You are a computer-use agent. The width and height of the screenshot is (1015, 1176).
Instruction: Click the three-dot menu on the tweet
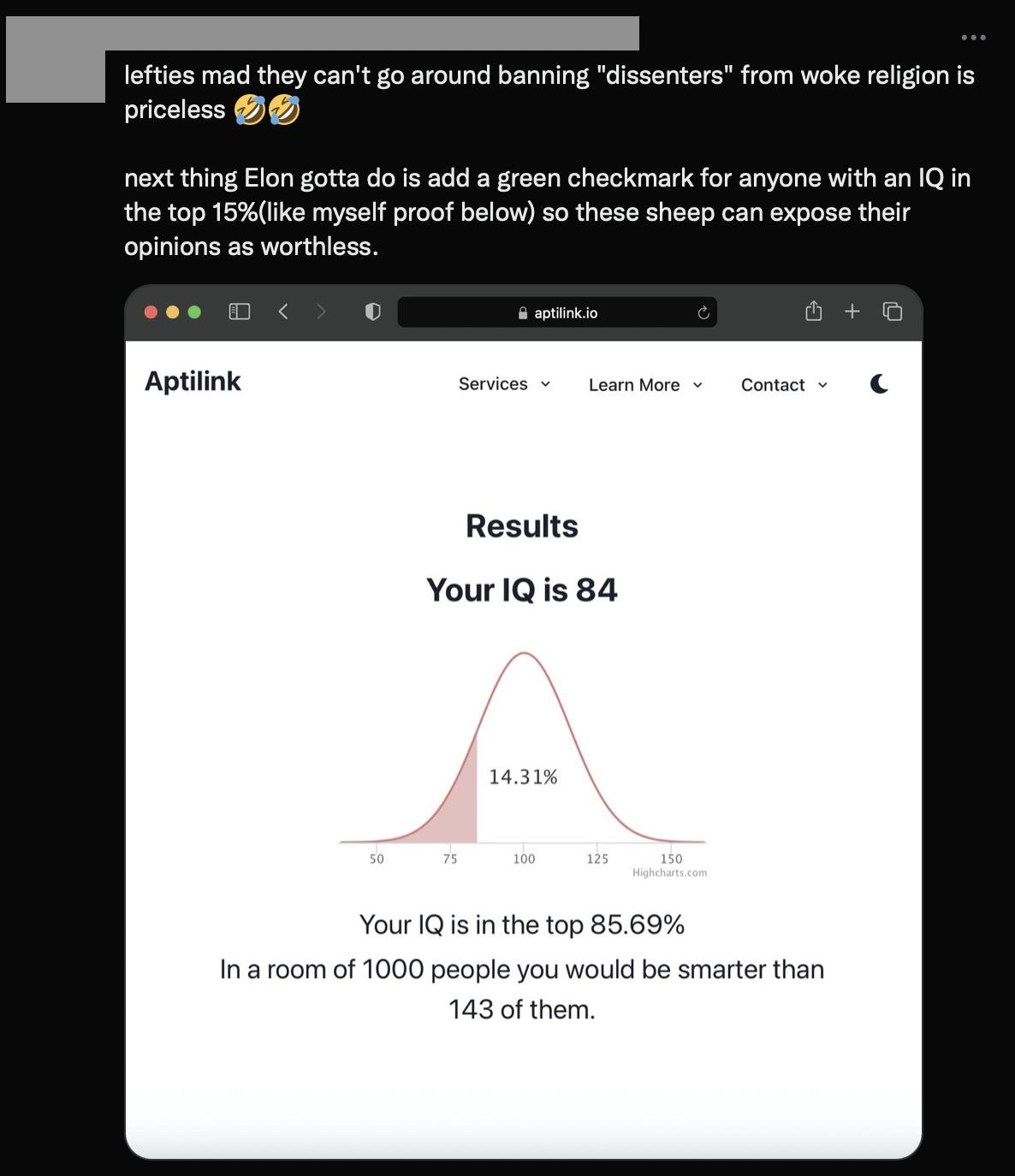(974, 37)
